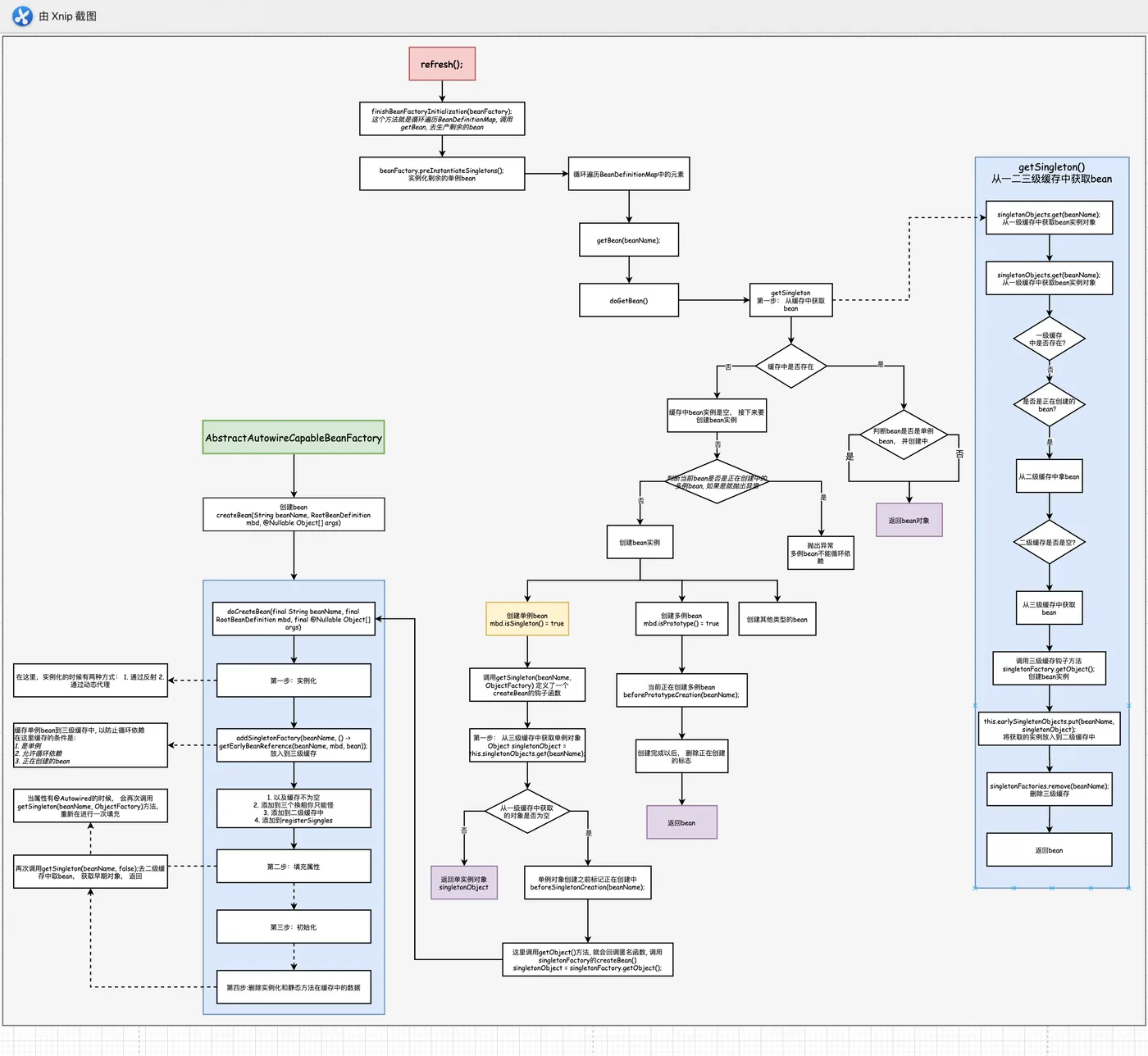Select the getBean(beanName); node
1148x1056 pixels.
(x=629, y=240)
